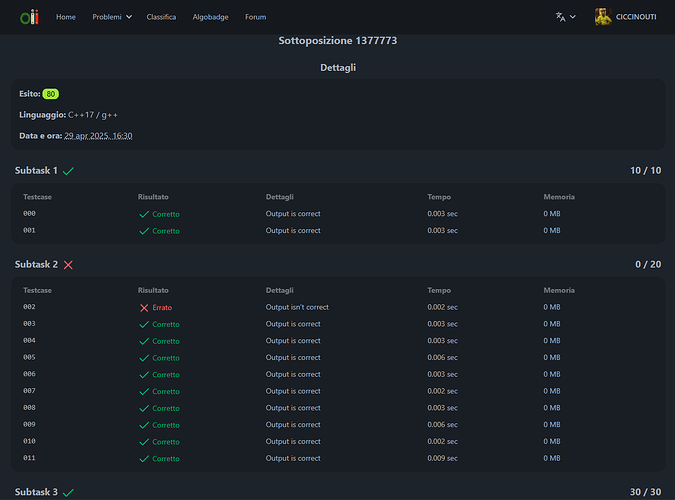Click the Subtask 3 title

36,492
